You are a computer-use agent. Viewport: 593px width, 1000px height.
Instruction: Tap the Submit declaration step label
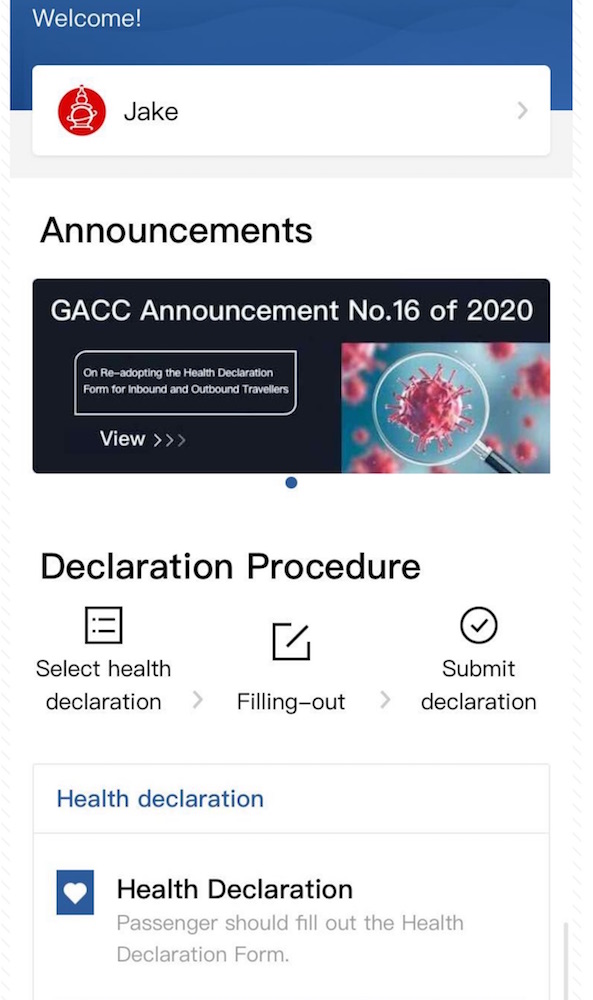479,685
